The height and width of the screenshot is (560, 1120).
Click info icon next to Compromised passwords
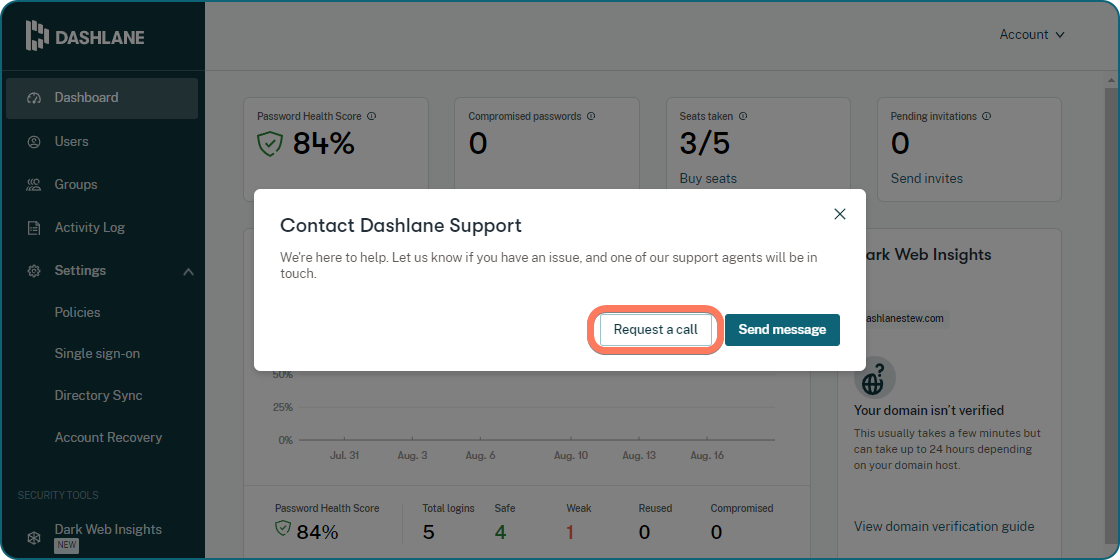(x=591, y=117)
